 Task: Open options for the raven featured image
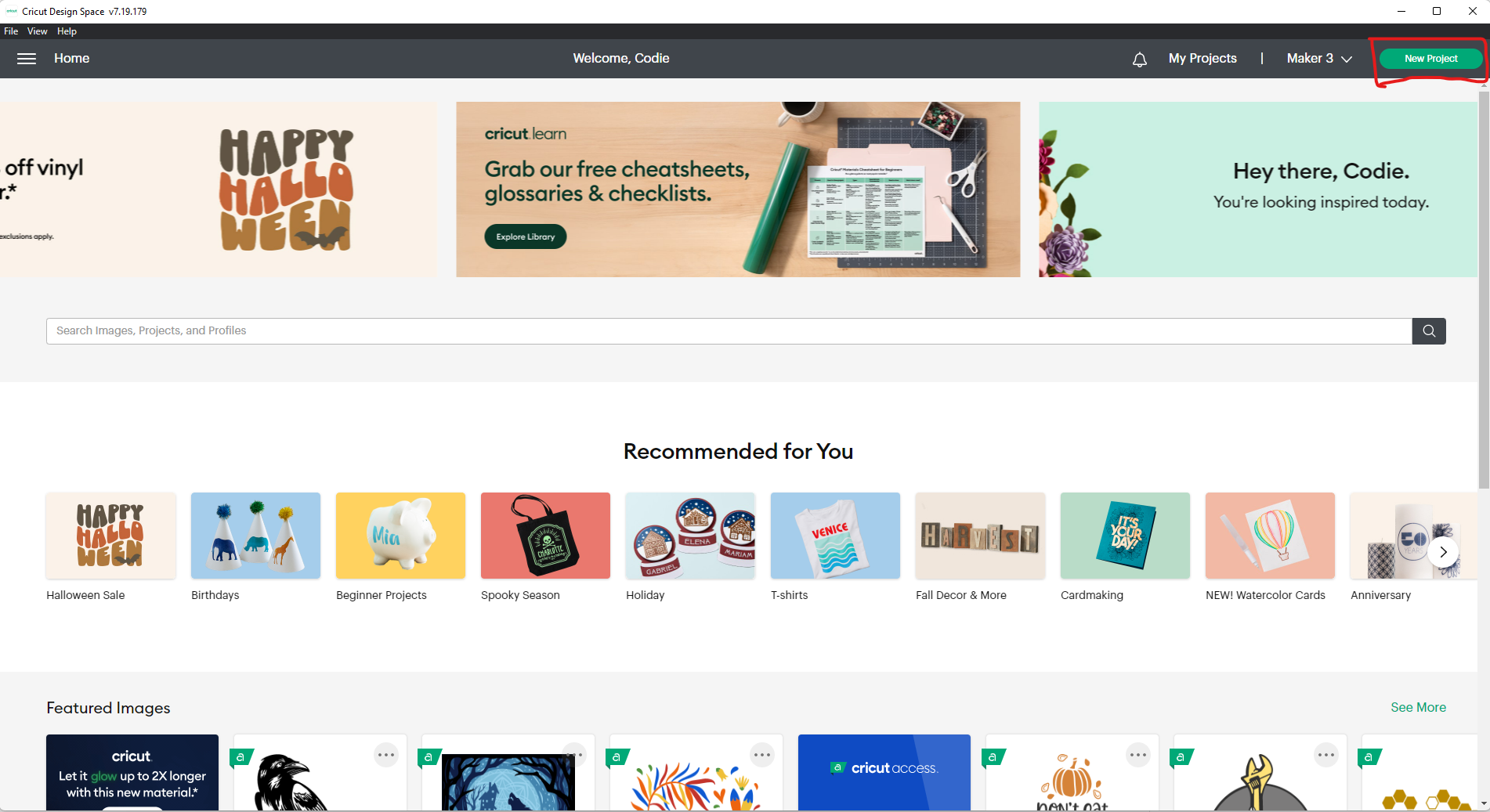point(386,755)
